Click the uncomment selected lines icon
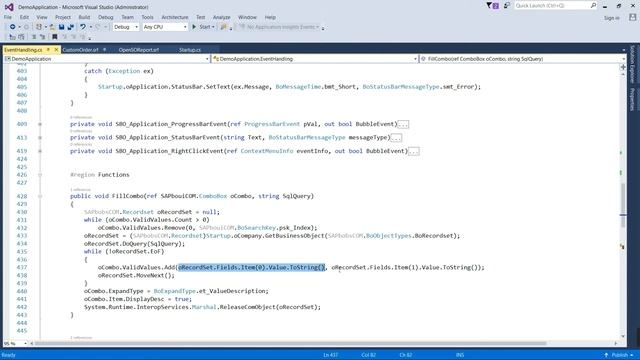Image resolution: width=640 pixels, height=360 pixels. [42, 37]
